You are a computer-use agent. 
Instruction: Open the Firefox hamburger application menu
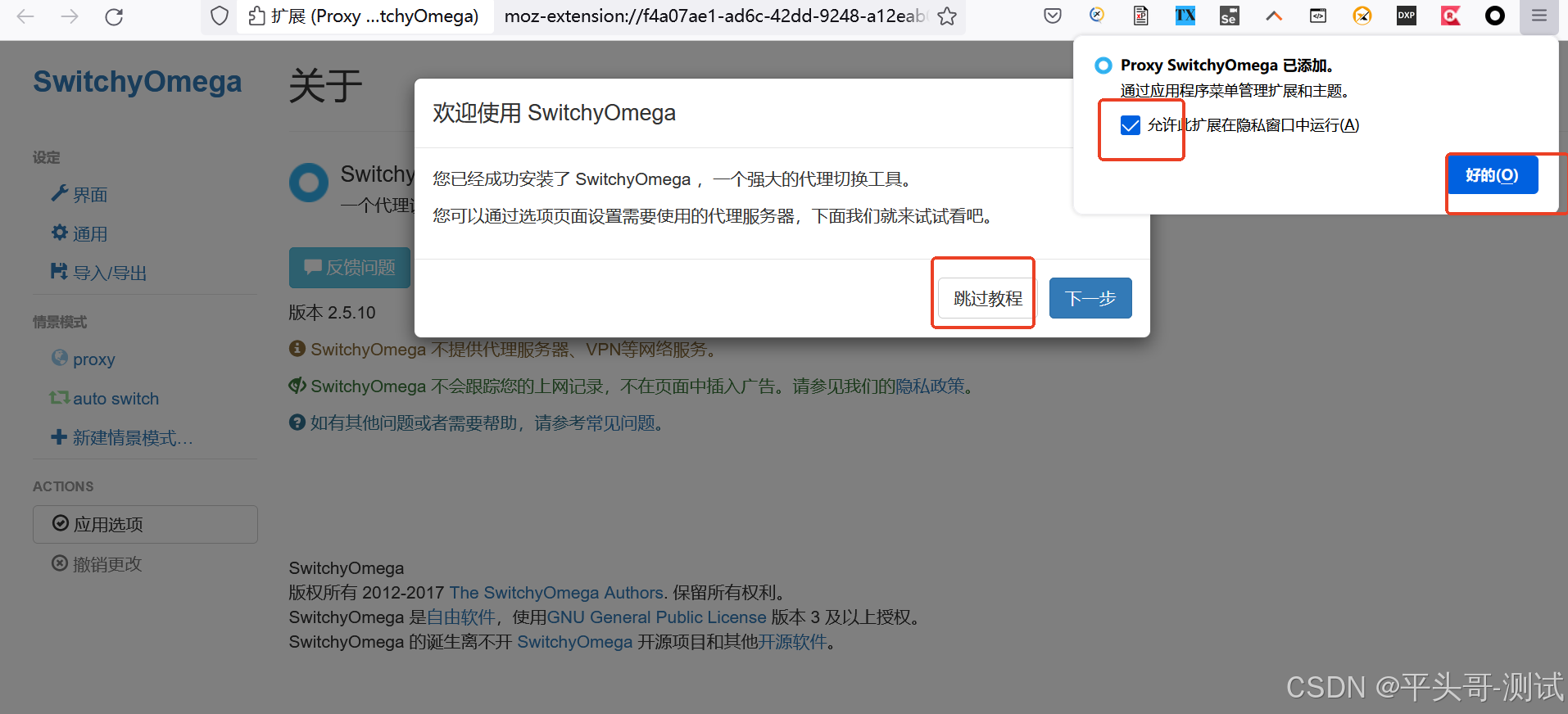click(x=1539, y=16)
